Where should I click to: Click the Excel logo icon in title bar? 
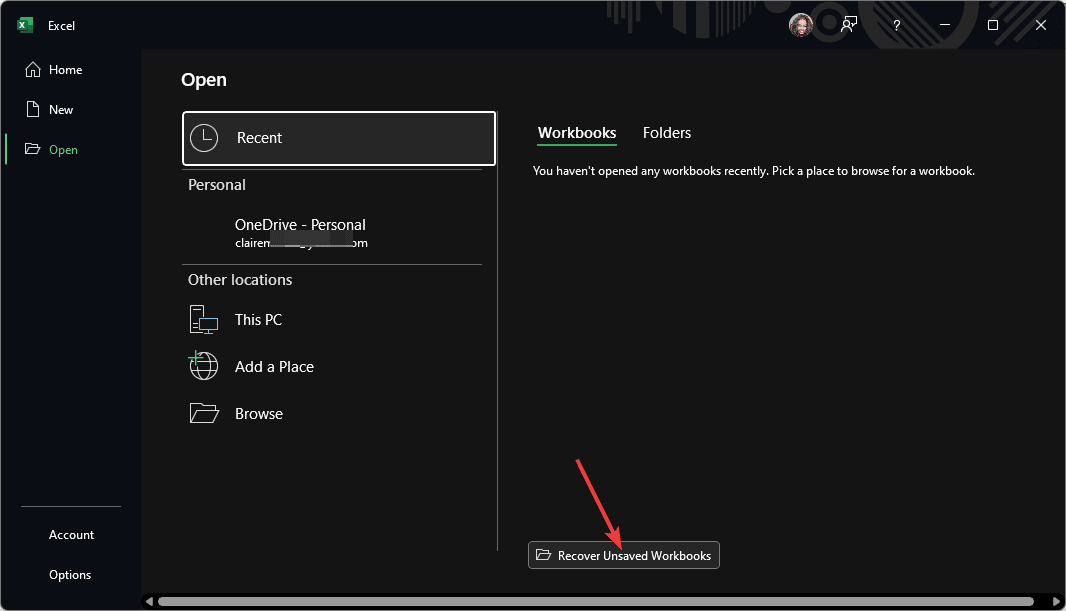tap(25, 25)
